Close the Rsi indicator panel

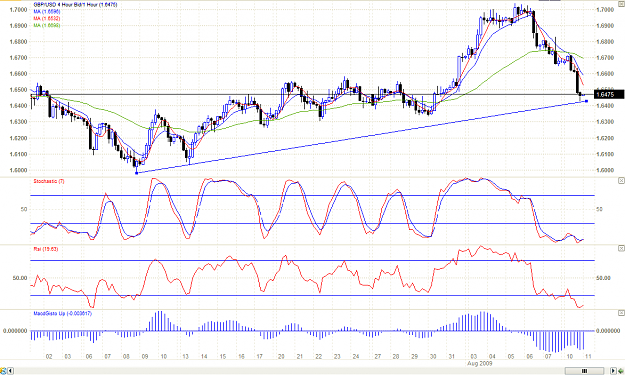[x=621, y=248]
